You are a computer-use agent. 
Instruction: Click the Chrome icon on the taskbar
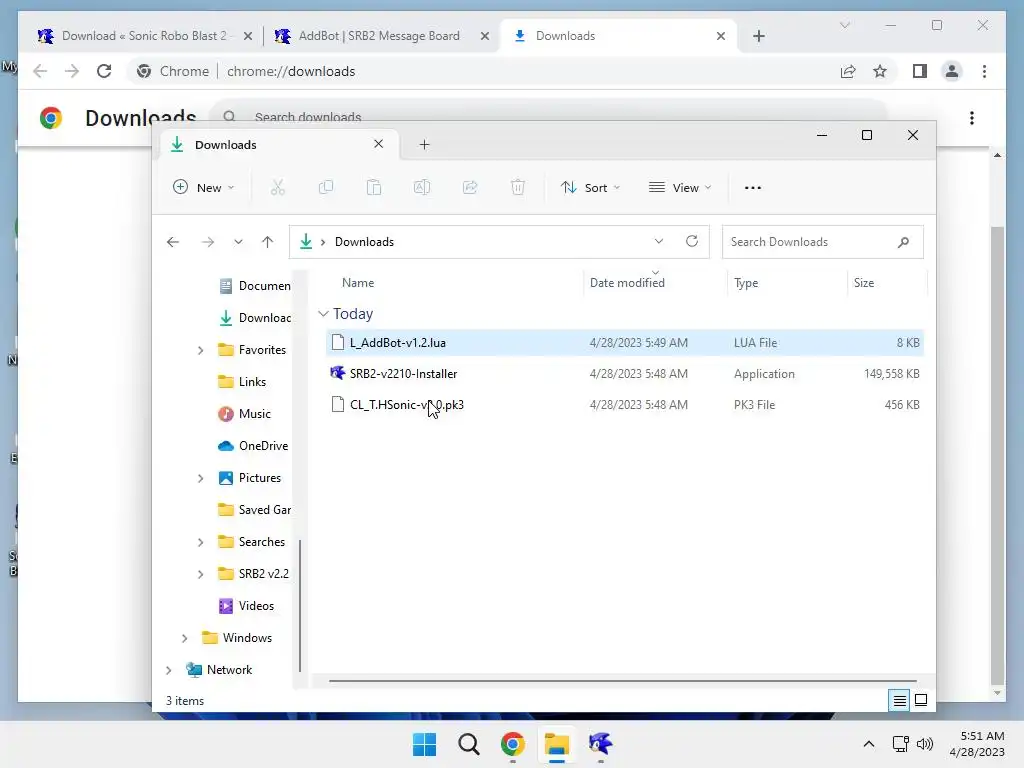pos(513,744)
